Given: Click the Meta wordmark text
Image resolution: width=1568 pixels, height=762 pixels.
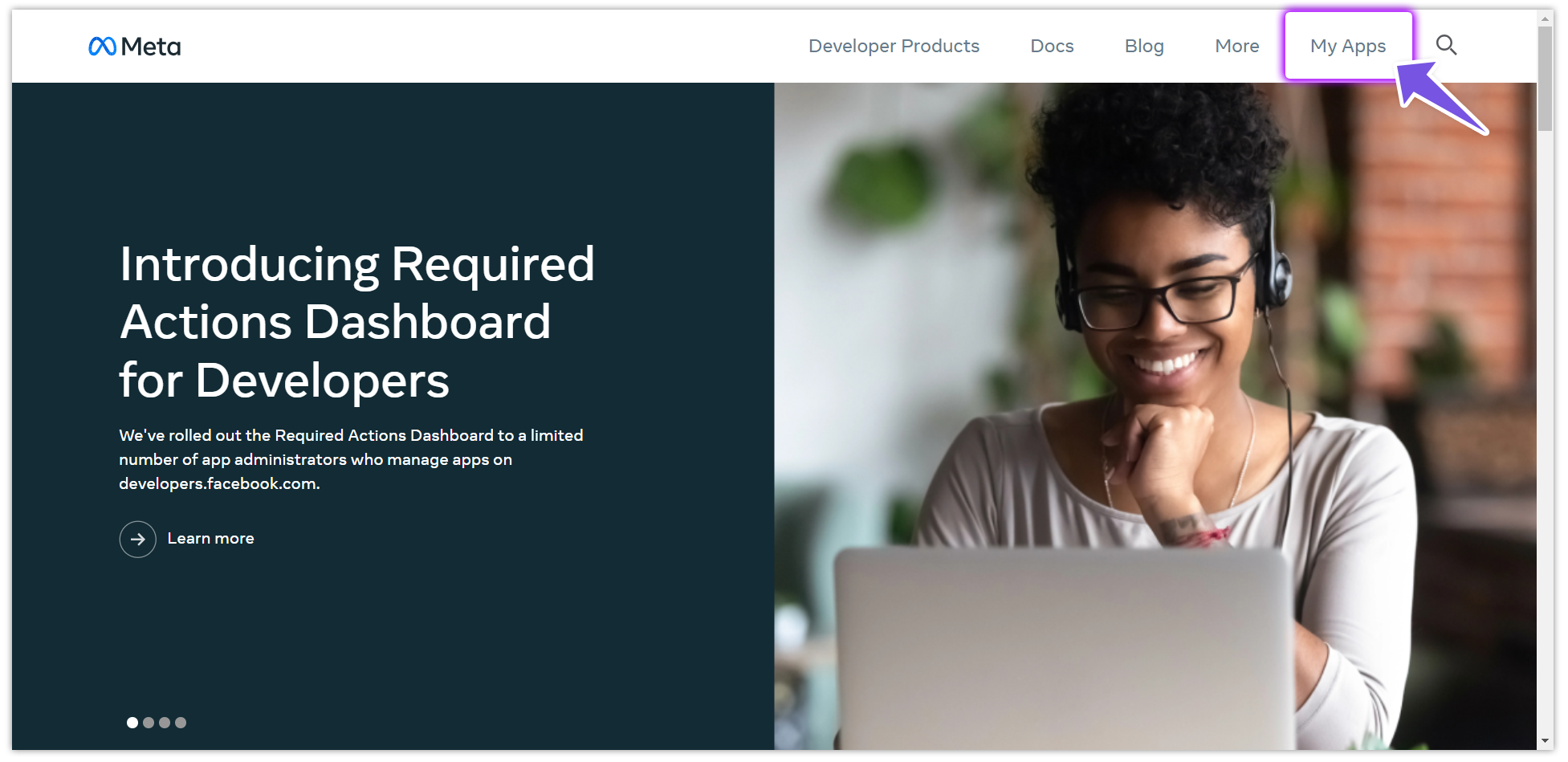Looking at the screenshot, I should 151,47.
